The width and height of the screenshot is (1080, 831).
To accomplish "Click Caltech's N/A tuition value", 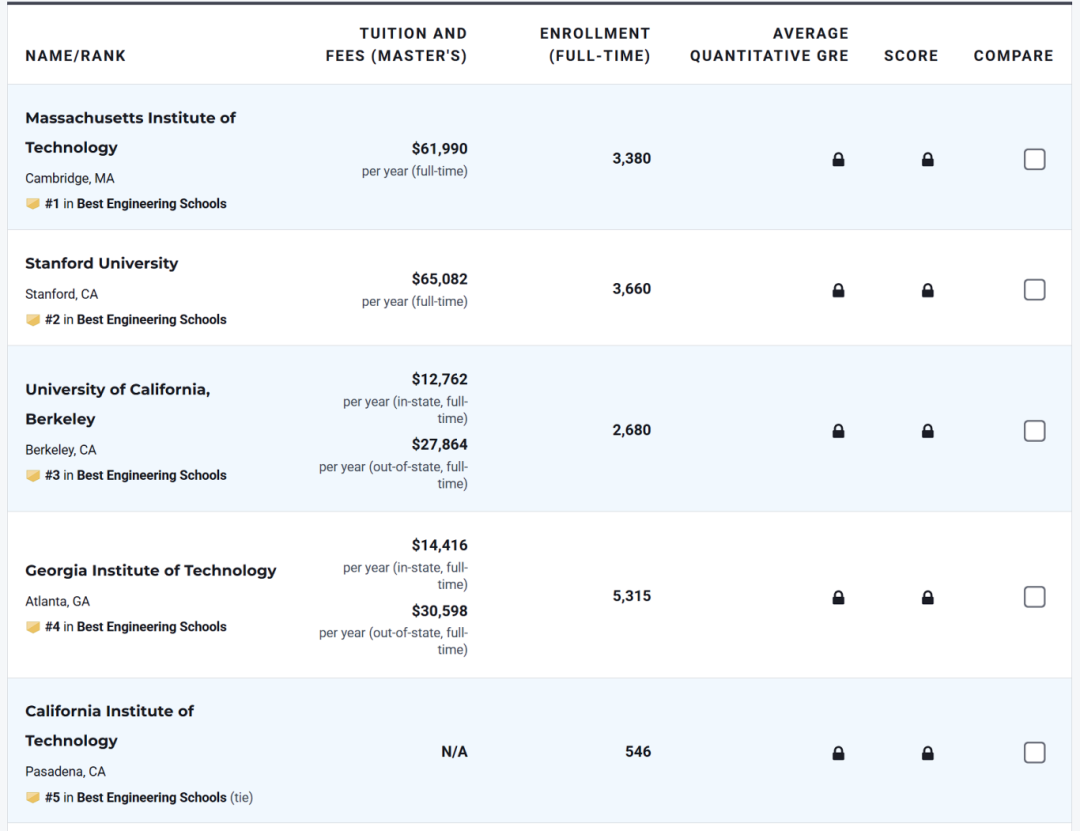I will point(454,752).
